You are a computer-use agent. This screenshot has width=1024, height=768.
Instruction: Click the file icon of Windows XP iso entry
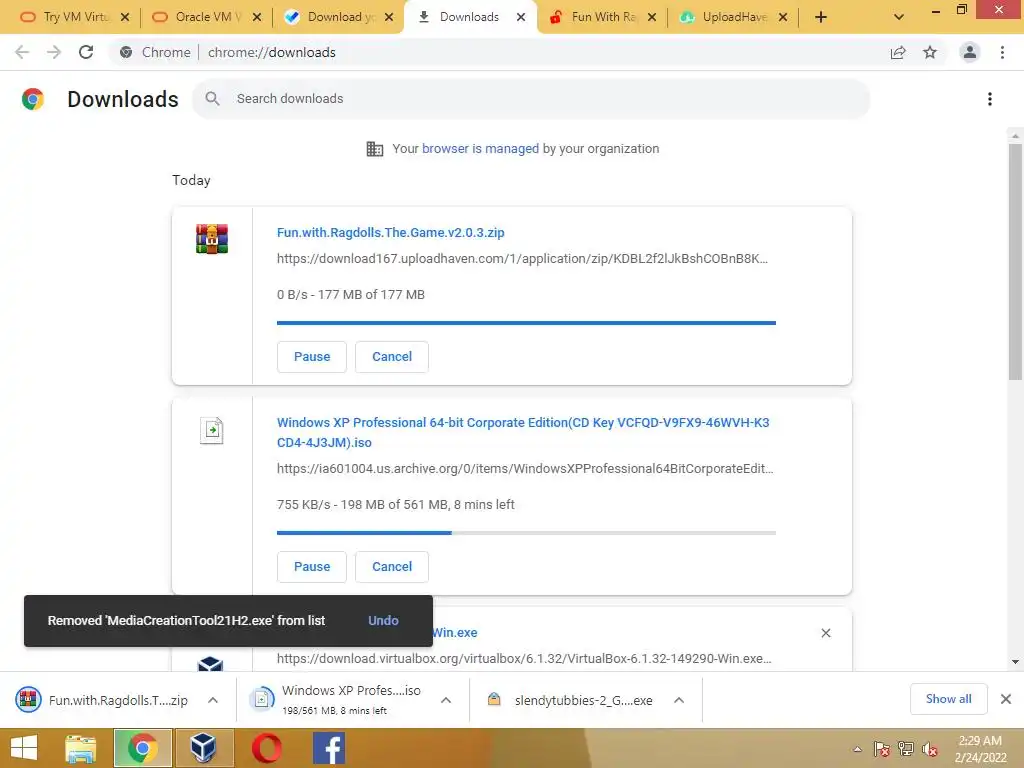(212, 430)
